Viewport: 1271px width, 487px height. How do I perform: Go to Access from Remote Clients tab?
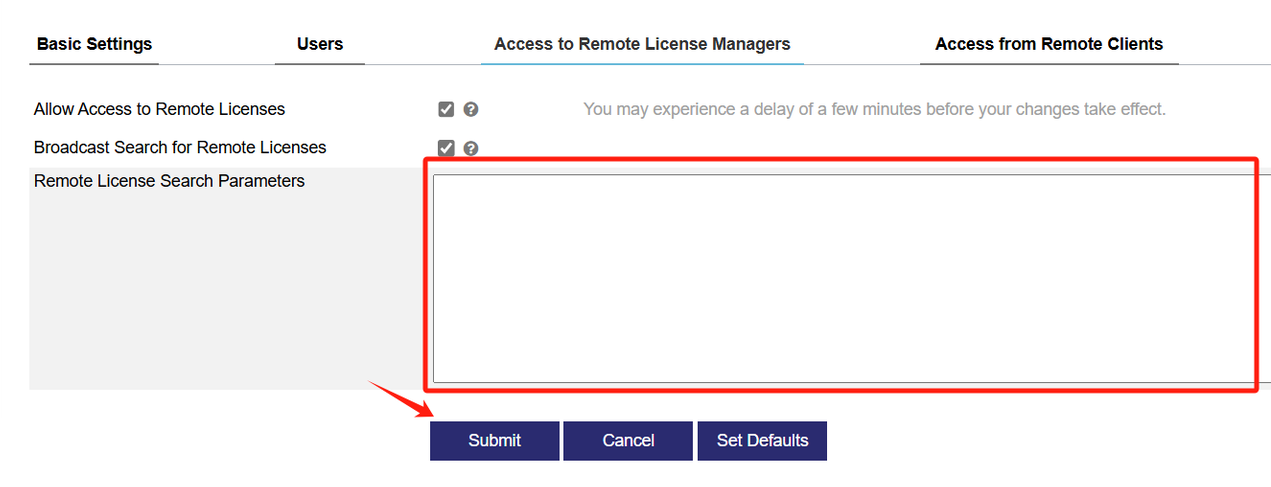tap(1049, 44)
